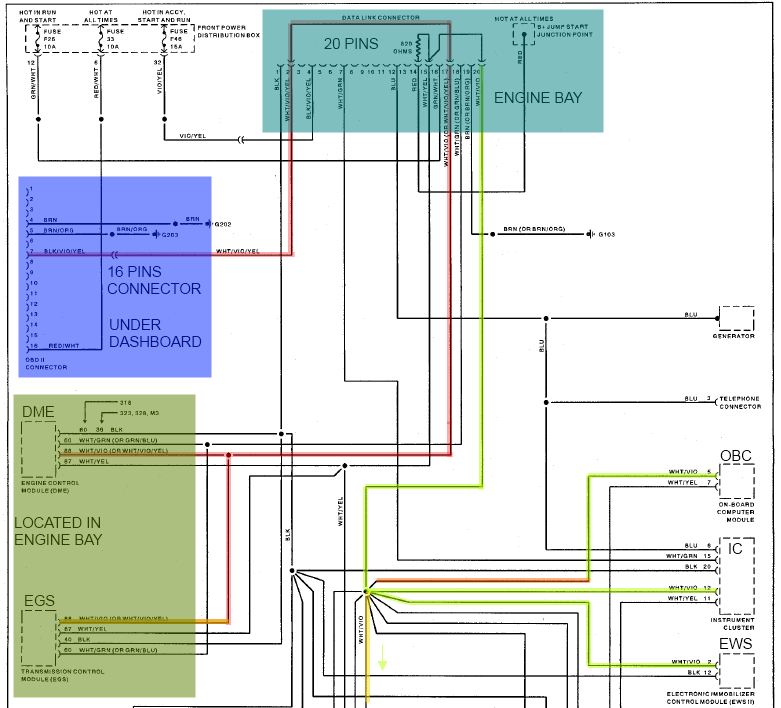Click the 820 ohms resistor symbol

(422, 46)
